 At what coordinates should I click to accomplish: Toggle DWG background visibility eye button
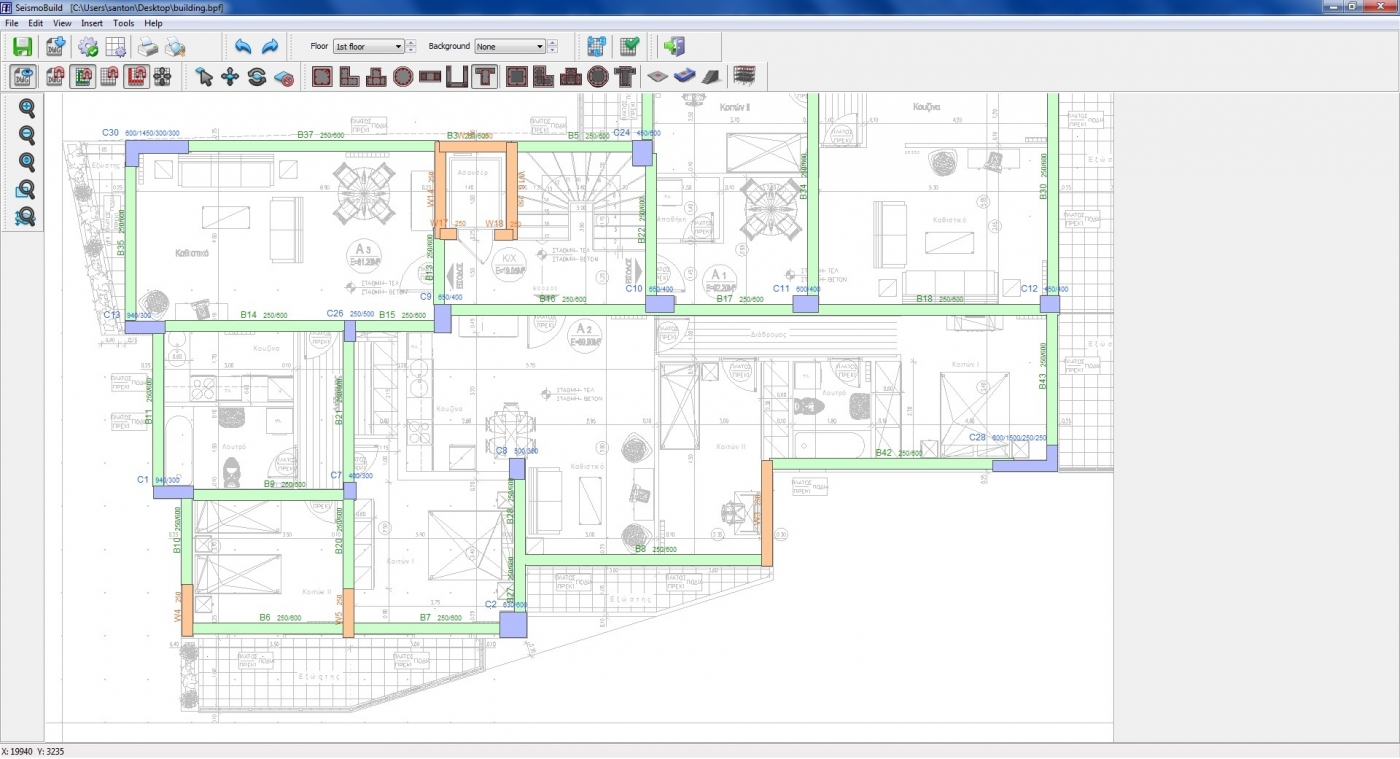(x=24, y=76)
